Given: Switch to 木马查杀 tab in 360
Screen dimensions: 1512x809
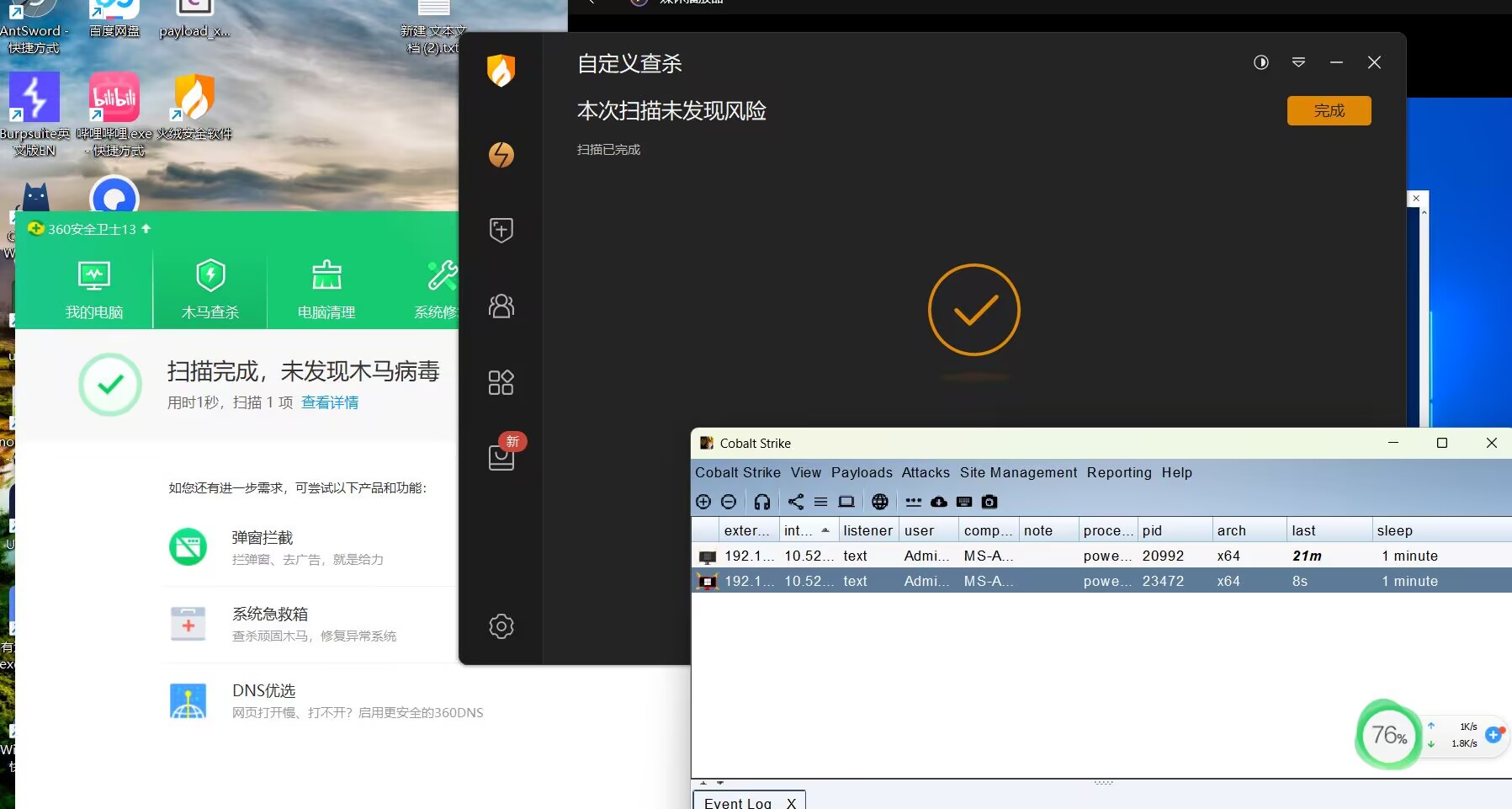Looking at the screenshot, I should 210,289.
